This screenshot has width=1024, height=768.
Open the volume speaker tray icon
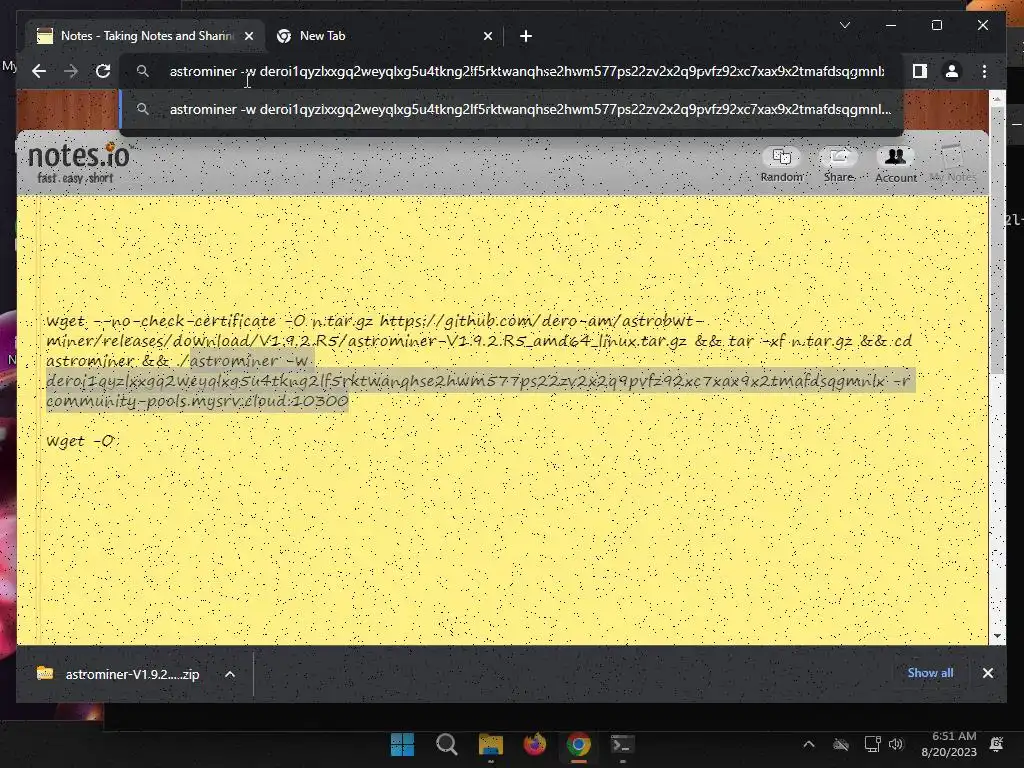click(x=896, y=744)
